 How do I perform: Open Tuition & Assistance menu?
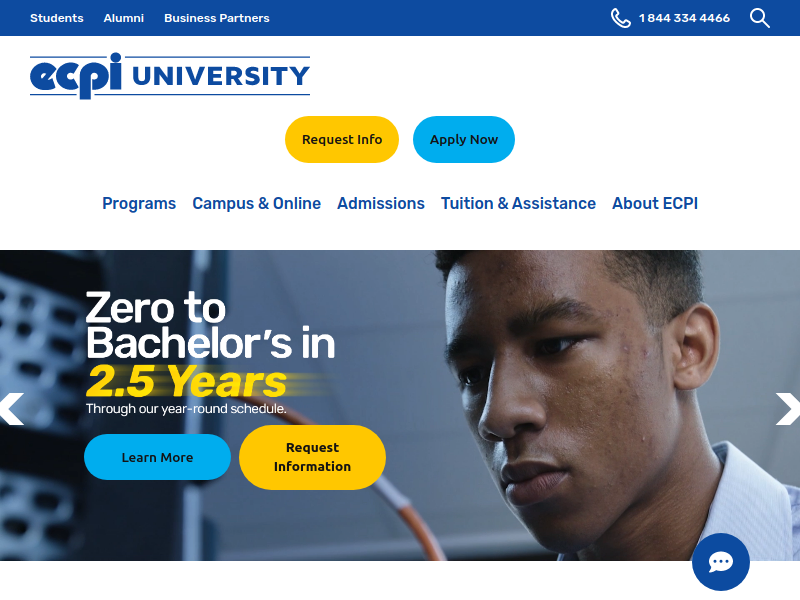tap(518, 203)
